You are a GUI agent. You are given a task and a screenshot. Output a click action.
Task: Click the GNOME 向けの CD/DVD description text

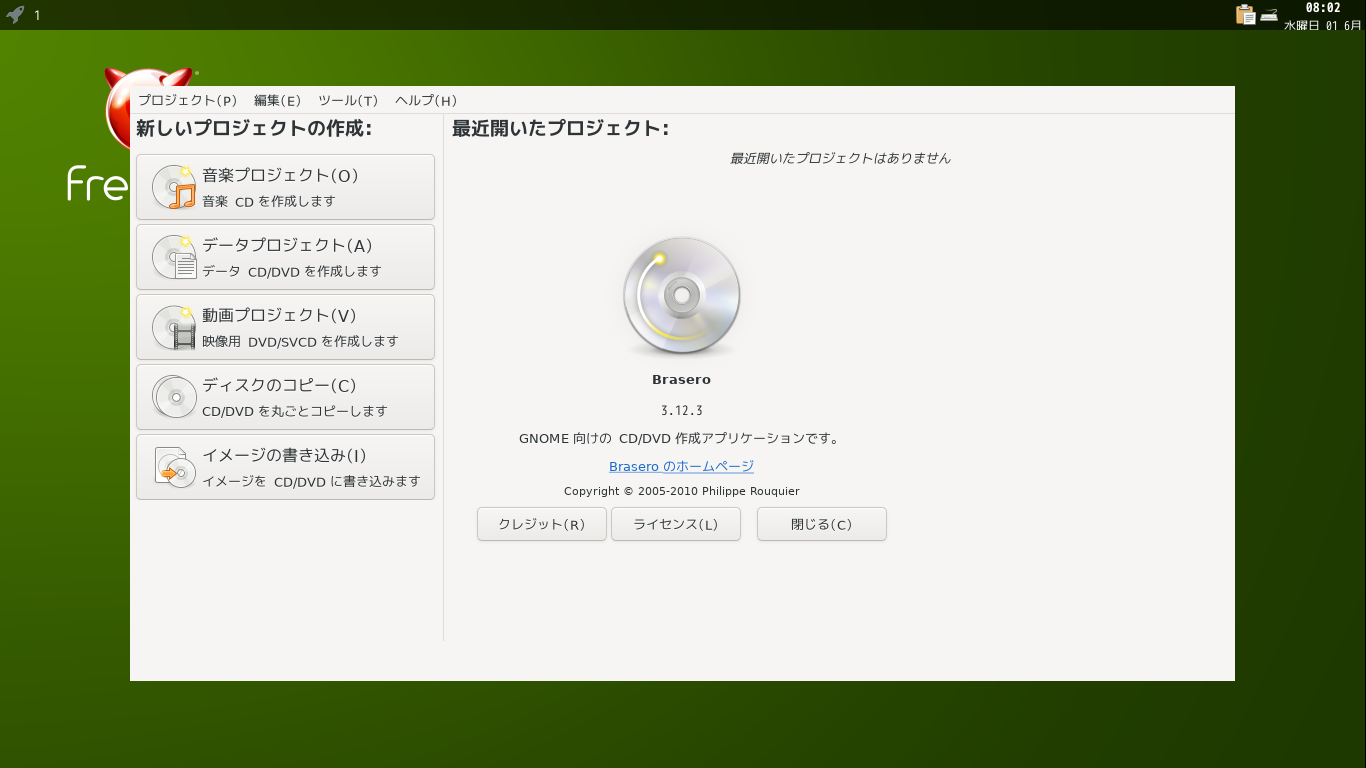pyautogui.click(x=681, y=438)
